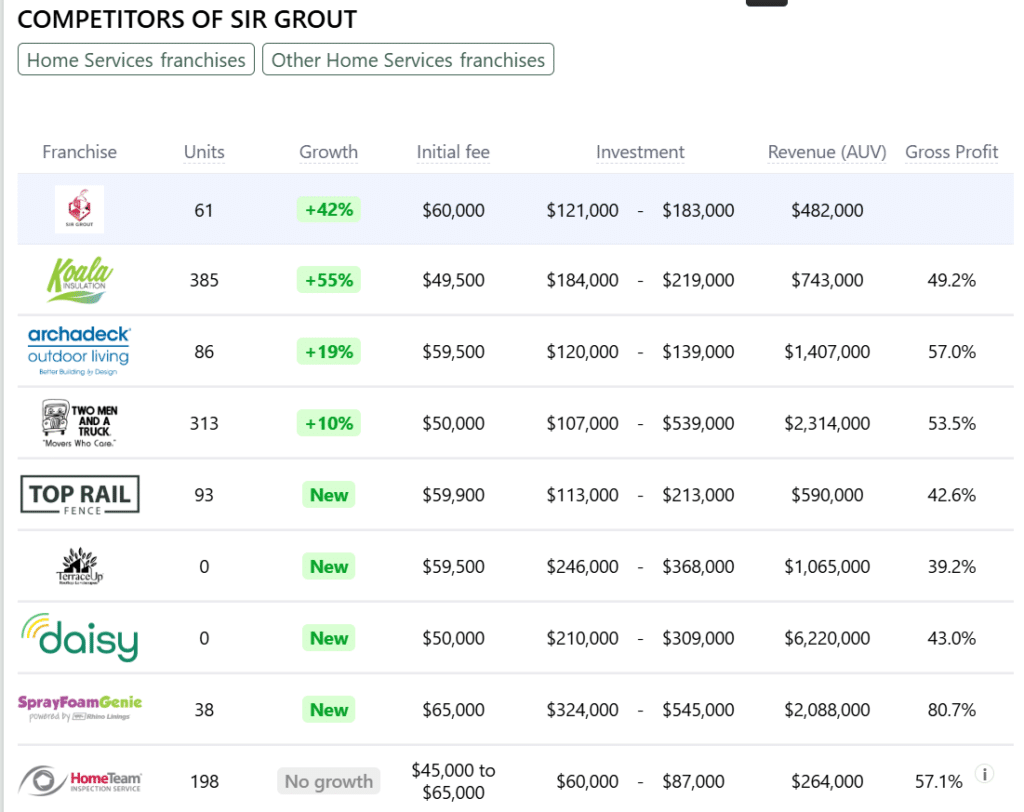Click the 42.6% gross profit
The height and width of the screenshot is (812, 1024).
(x=952, y=495)
